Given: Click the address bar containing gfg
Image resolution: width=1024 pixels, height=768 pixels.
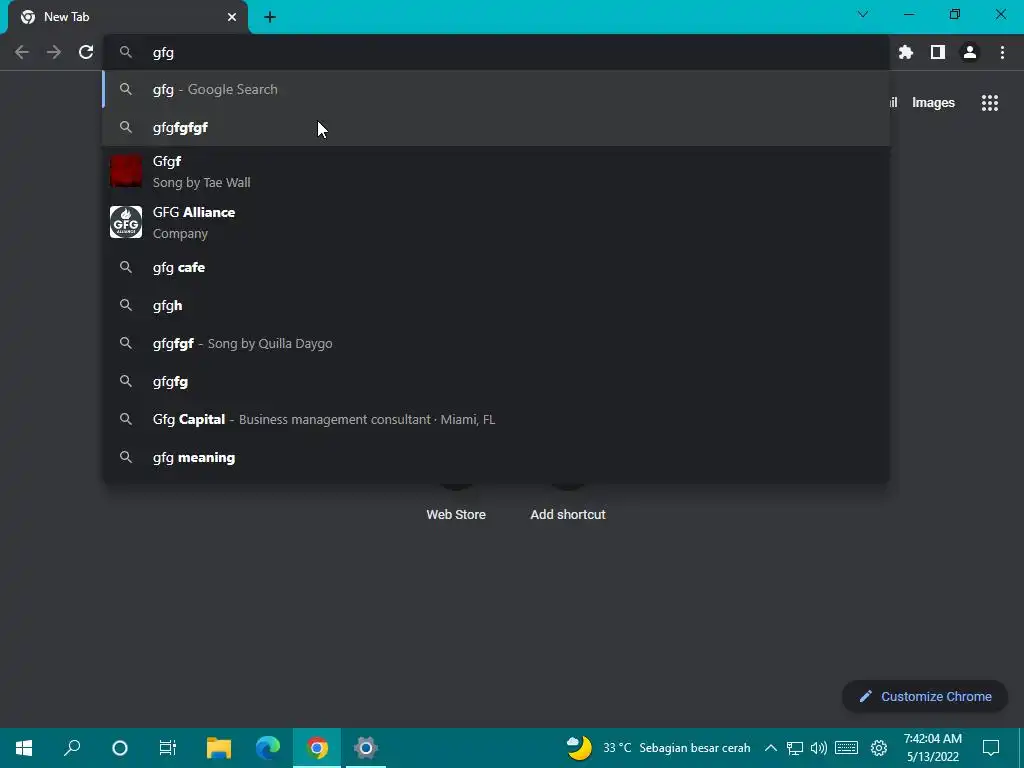Looking at the screenshot, I should coord(496,52).
